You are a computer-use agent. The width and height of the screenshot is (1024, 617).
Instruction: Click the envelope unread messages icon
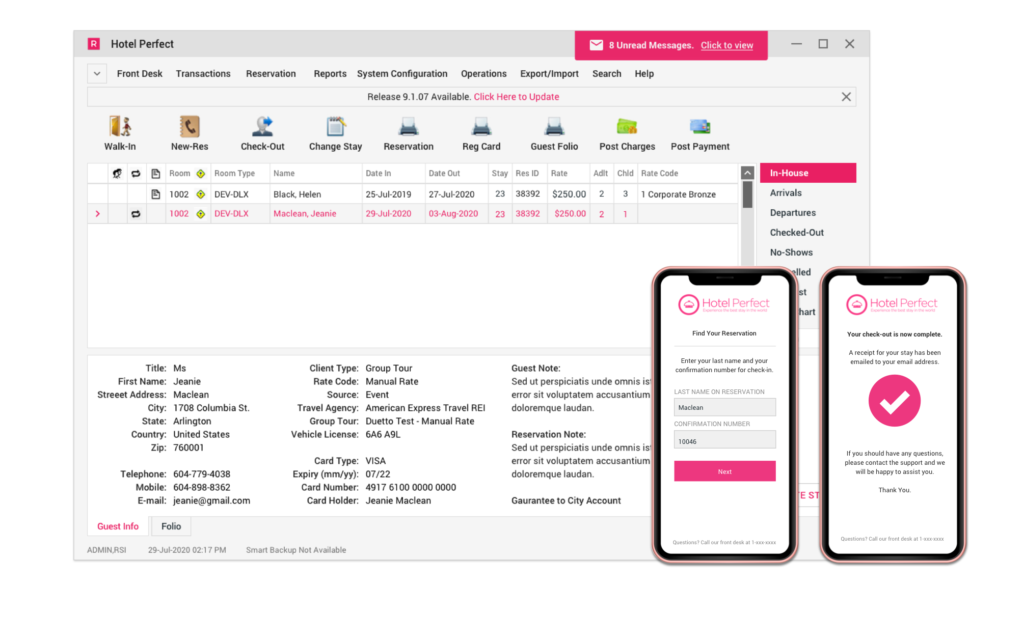(x=596, y=45)
